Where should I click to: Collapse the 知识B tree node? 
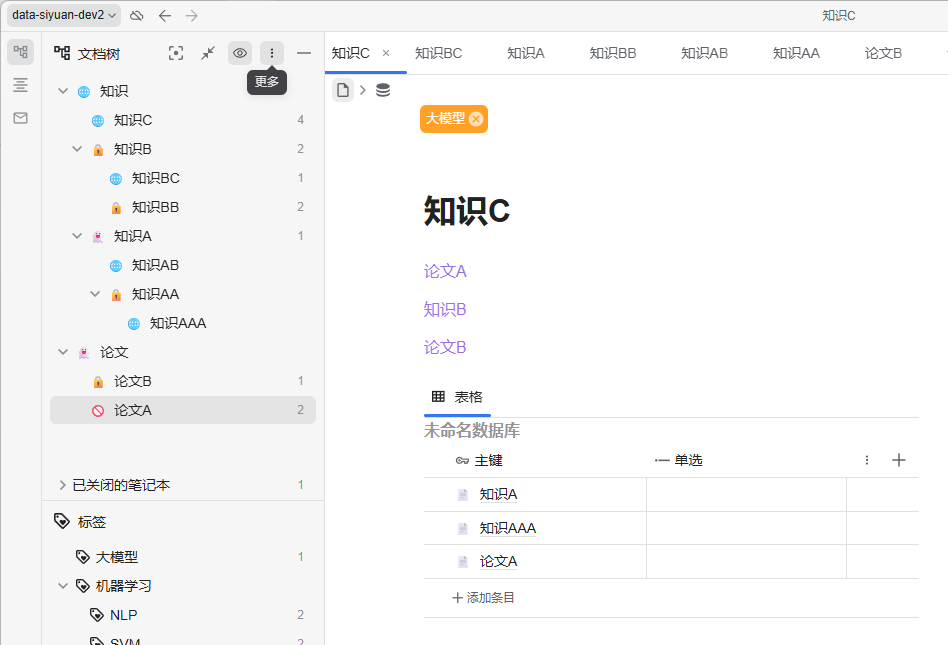pos(77,149)
